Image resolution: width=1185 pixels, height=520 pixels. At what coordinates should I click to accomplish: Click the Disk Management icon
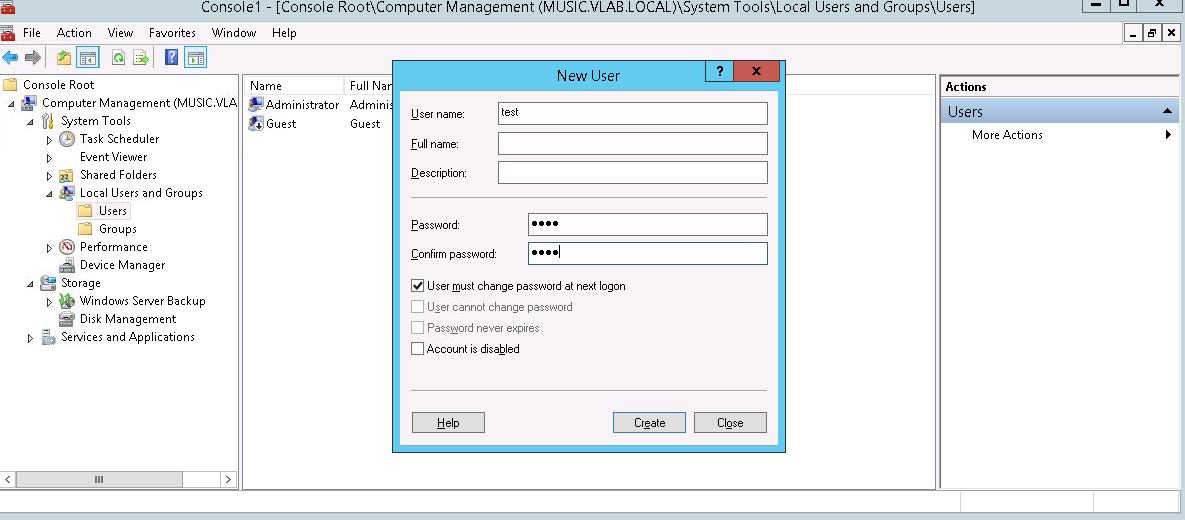(x=67, y=319)
